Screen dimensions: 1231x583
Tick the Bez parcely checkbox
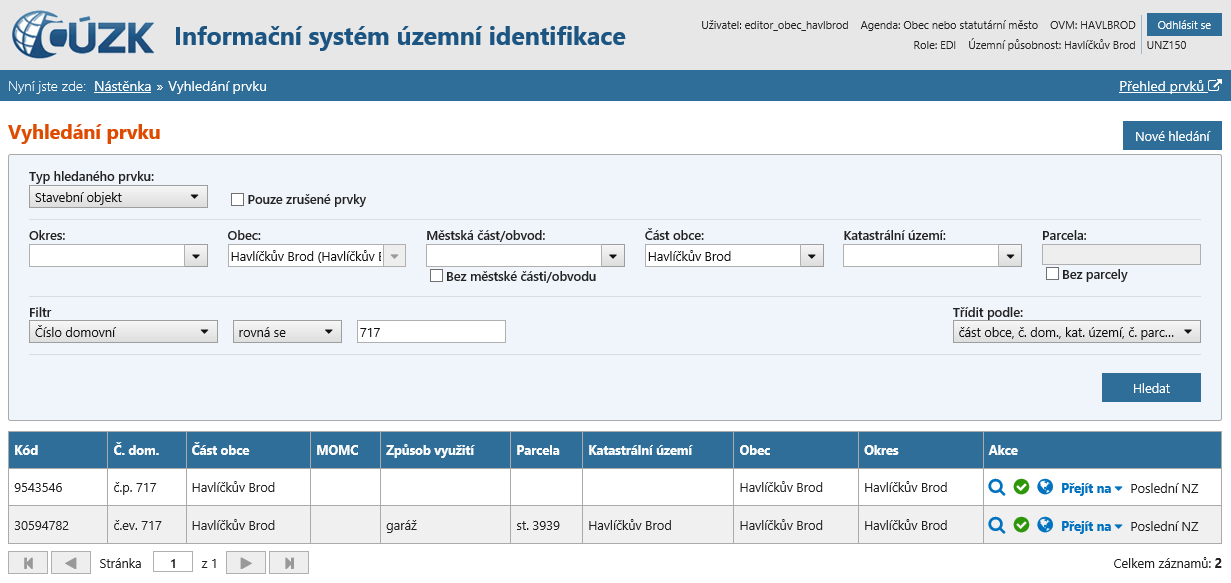point(1052,274)
